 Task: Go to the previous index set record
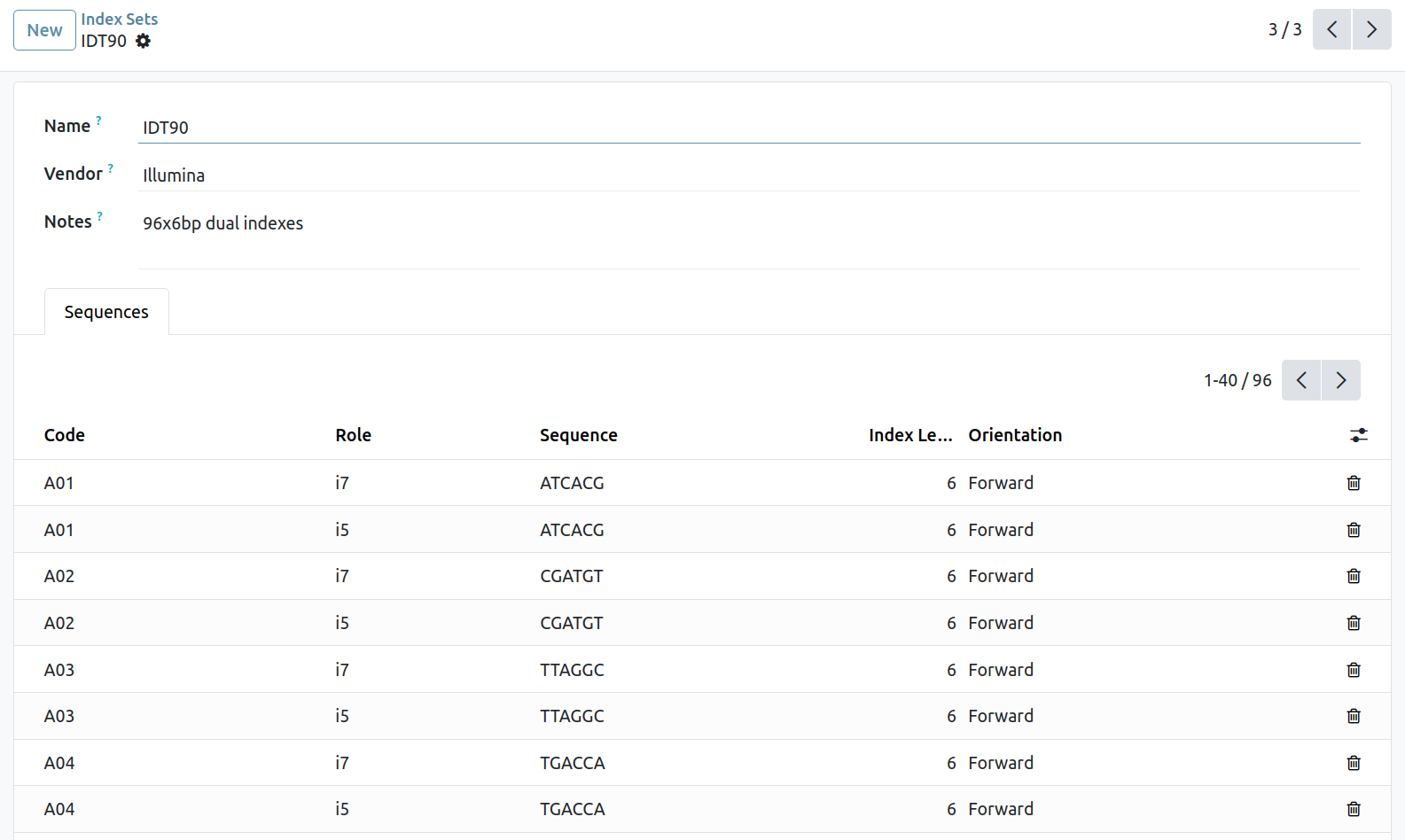click(1331, 30)
